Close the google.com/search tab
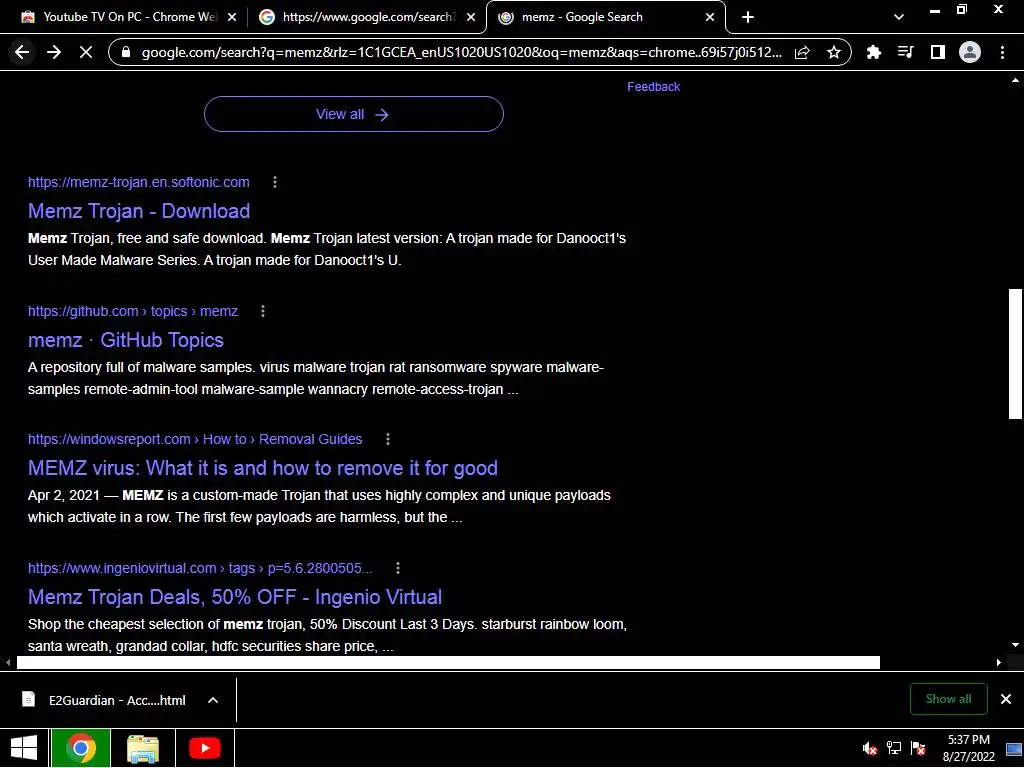Viewport: 1024px width, 768px height. point(471,17)
